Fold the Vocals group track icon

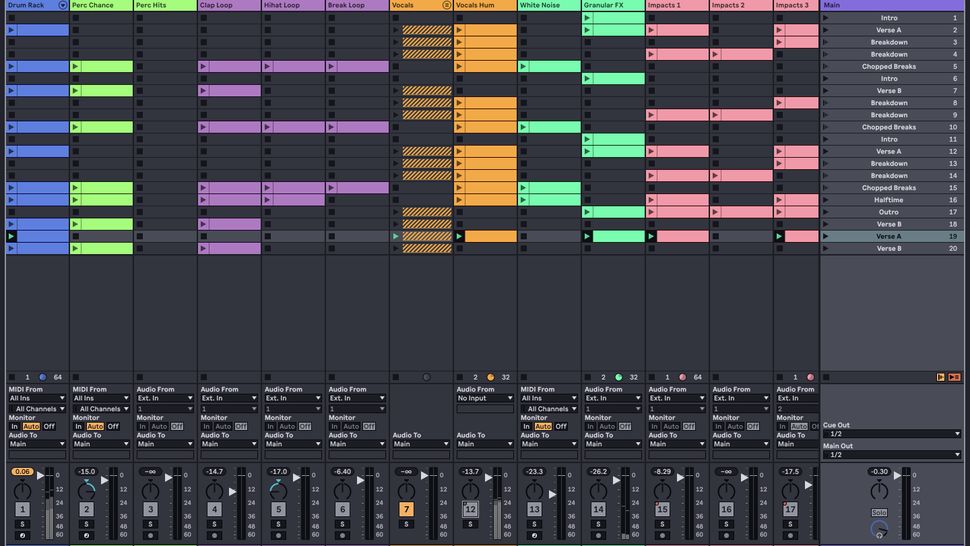click(x=447, y=5)
